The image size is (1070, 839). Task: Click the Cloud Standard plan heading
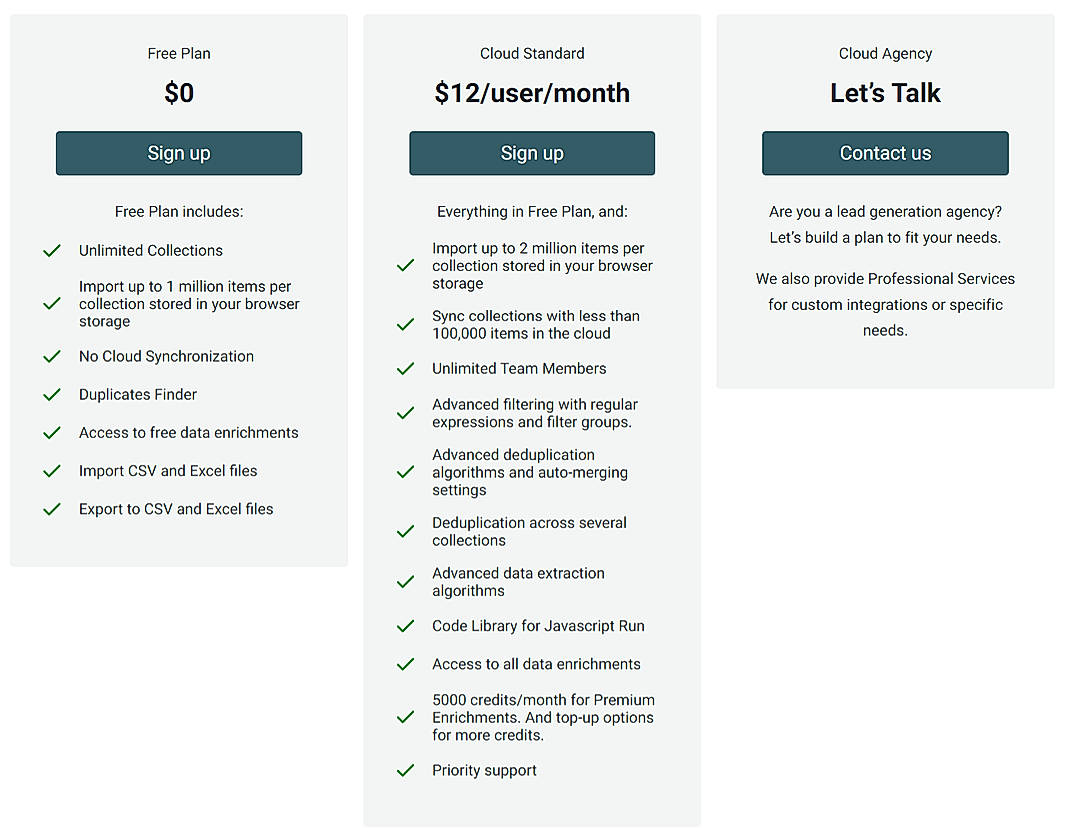click(532, 53)
